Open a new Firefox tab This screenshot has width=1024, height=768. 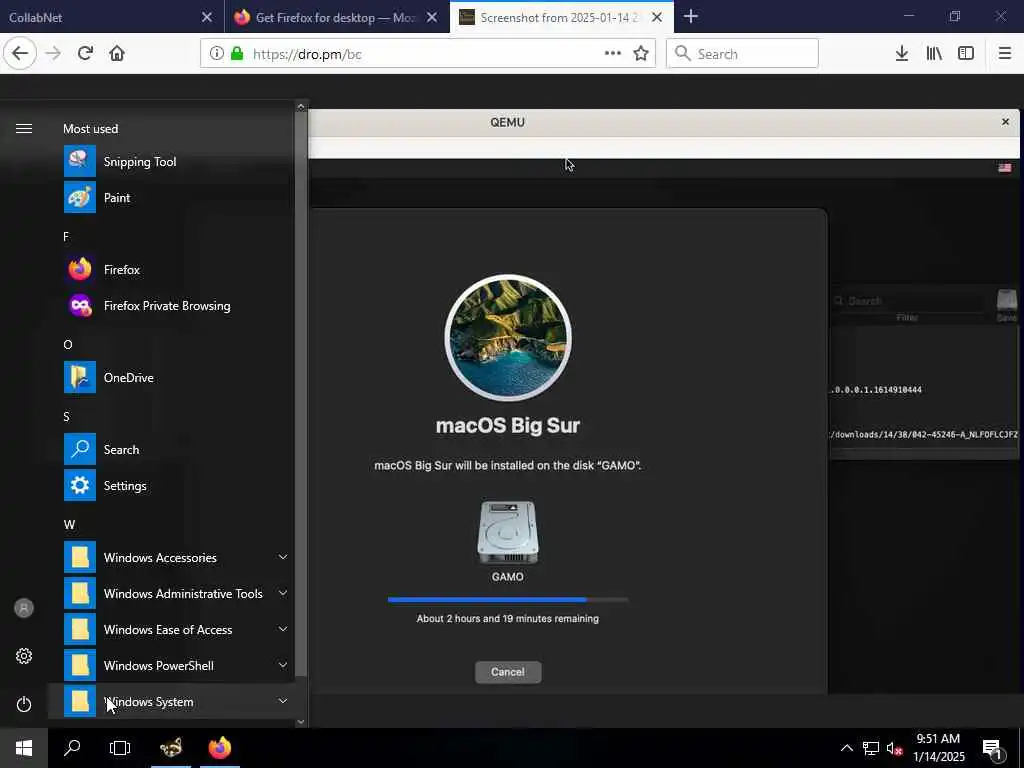click(691, 16)
